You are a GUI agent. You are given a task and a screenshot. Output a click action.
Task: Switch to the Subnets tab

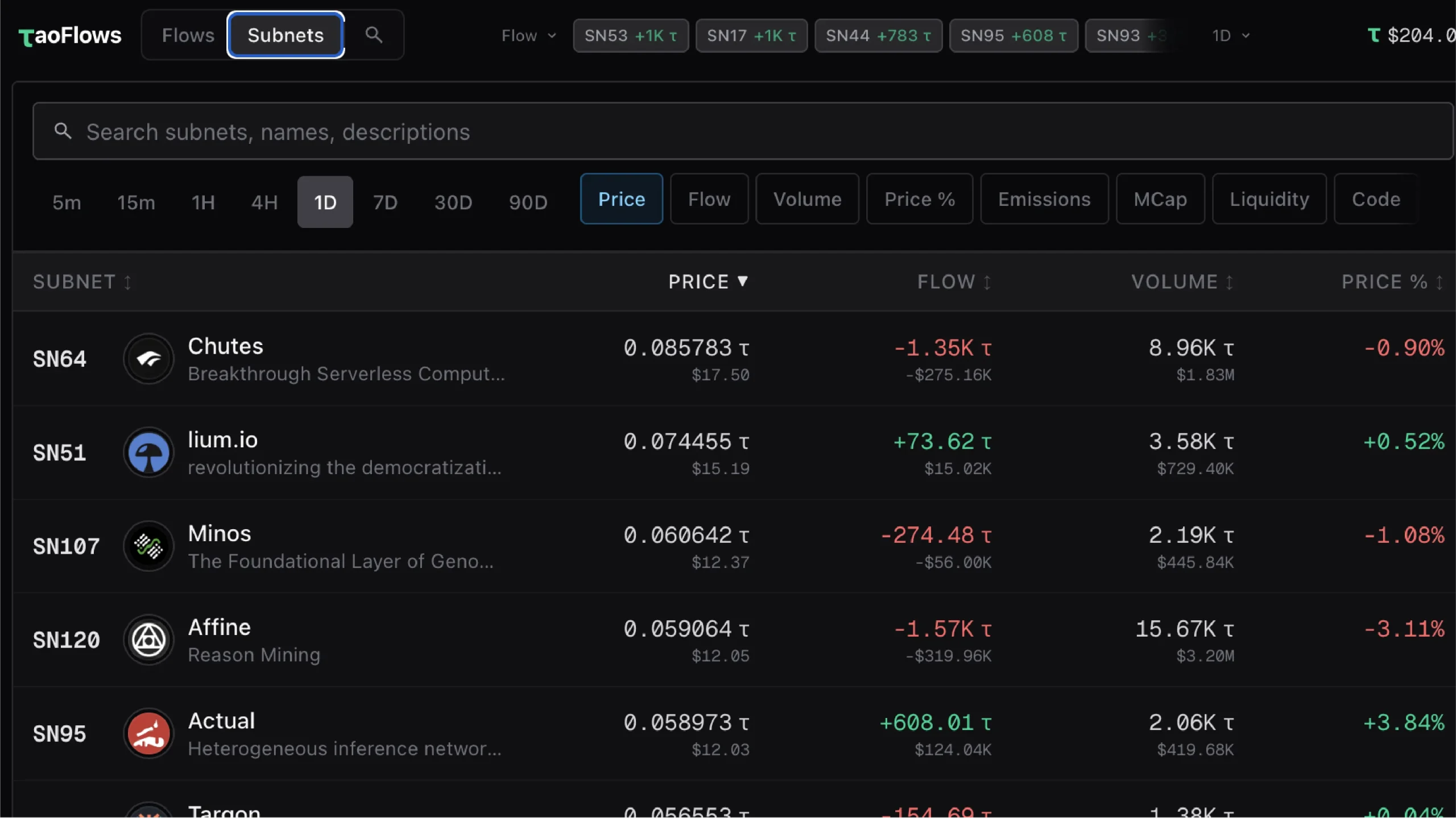coord(286,35)
